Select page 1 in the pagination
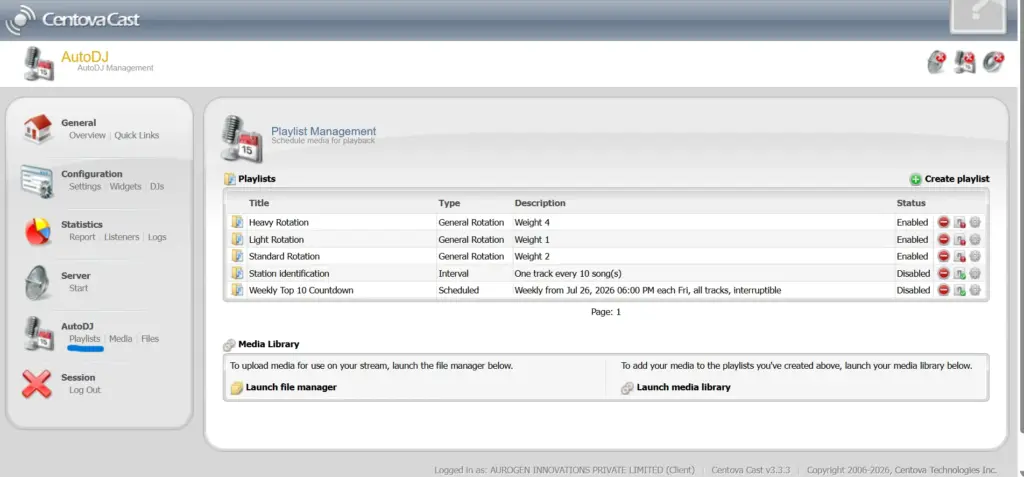 point(618,312)
